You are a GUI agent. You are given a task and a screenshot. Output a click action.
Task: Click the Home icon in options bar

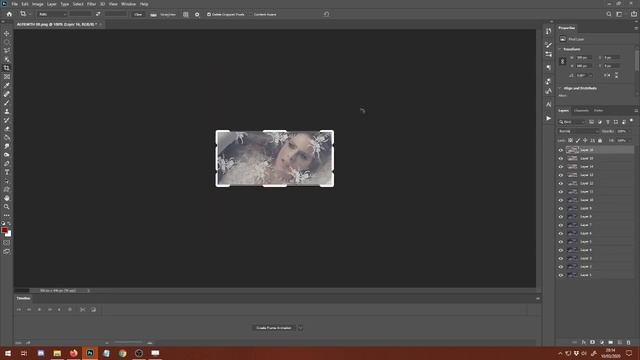(x=9, y=14)
